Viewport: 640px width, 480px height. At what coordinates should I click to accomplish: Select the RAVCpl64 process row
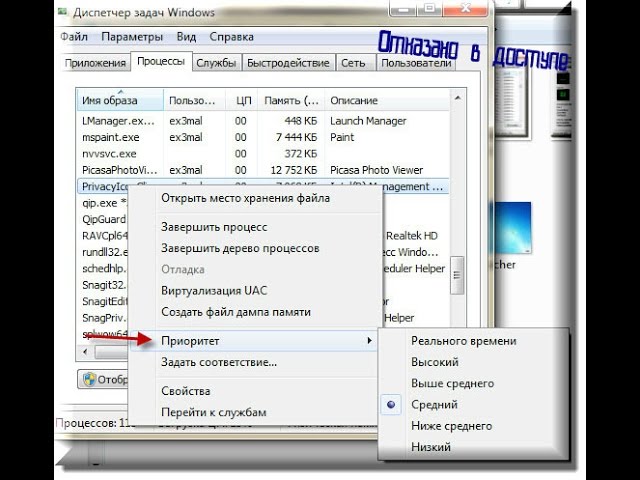pos(104,236)
